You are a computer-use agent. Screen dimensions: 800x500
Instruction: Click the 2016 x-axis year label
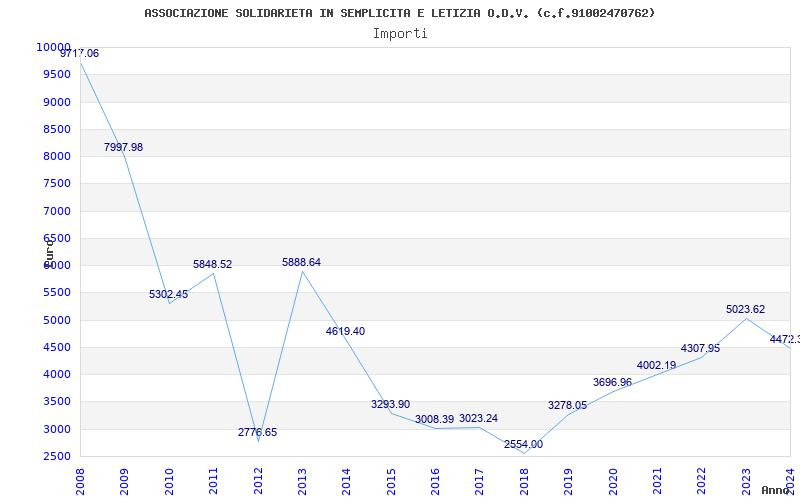coord(435,481)
